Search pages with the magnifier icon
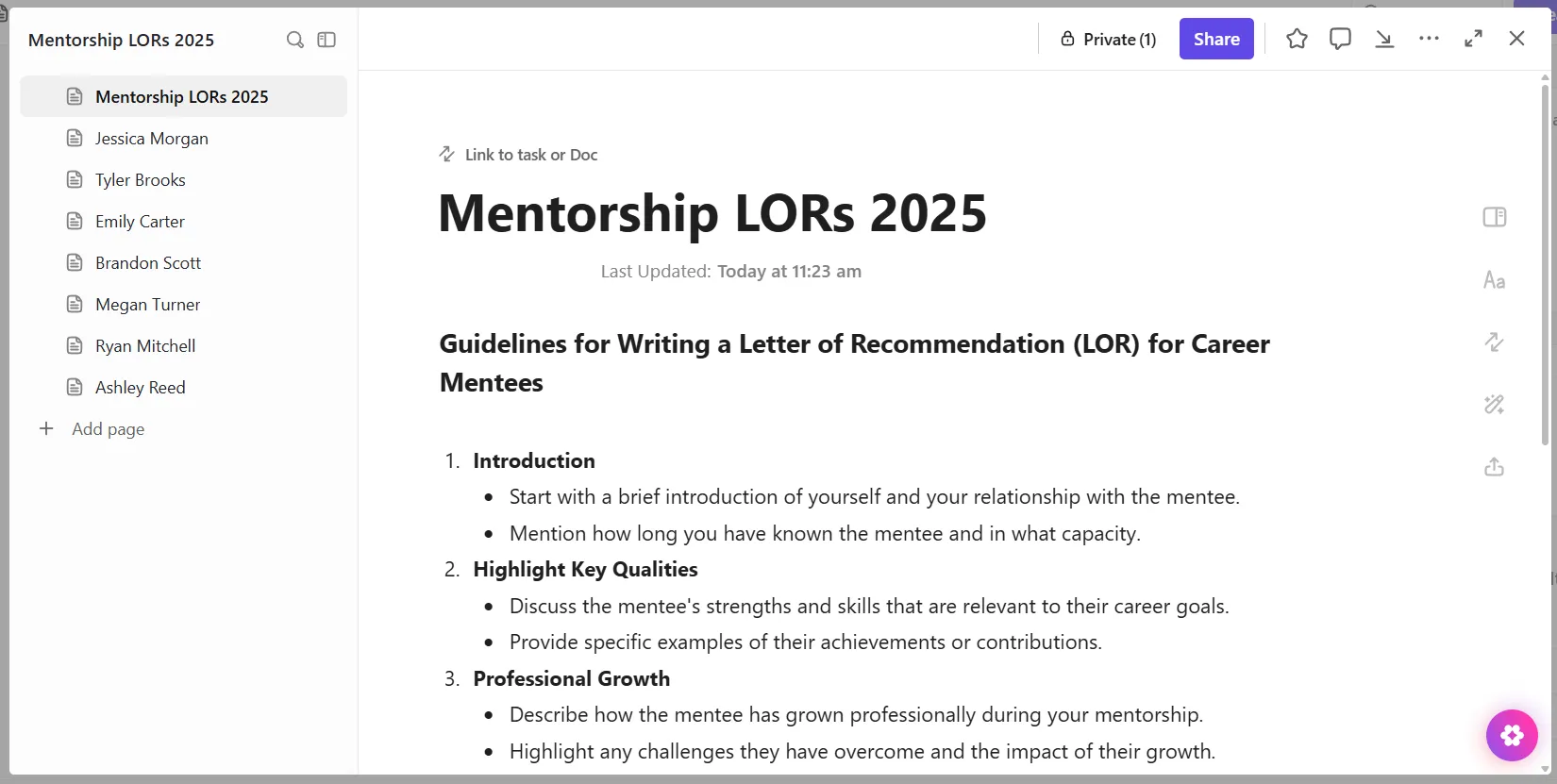Image resolution: width=1557 pixels, height=784 pixels. click(295, 40)
